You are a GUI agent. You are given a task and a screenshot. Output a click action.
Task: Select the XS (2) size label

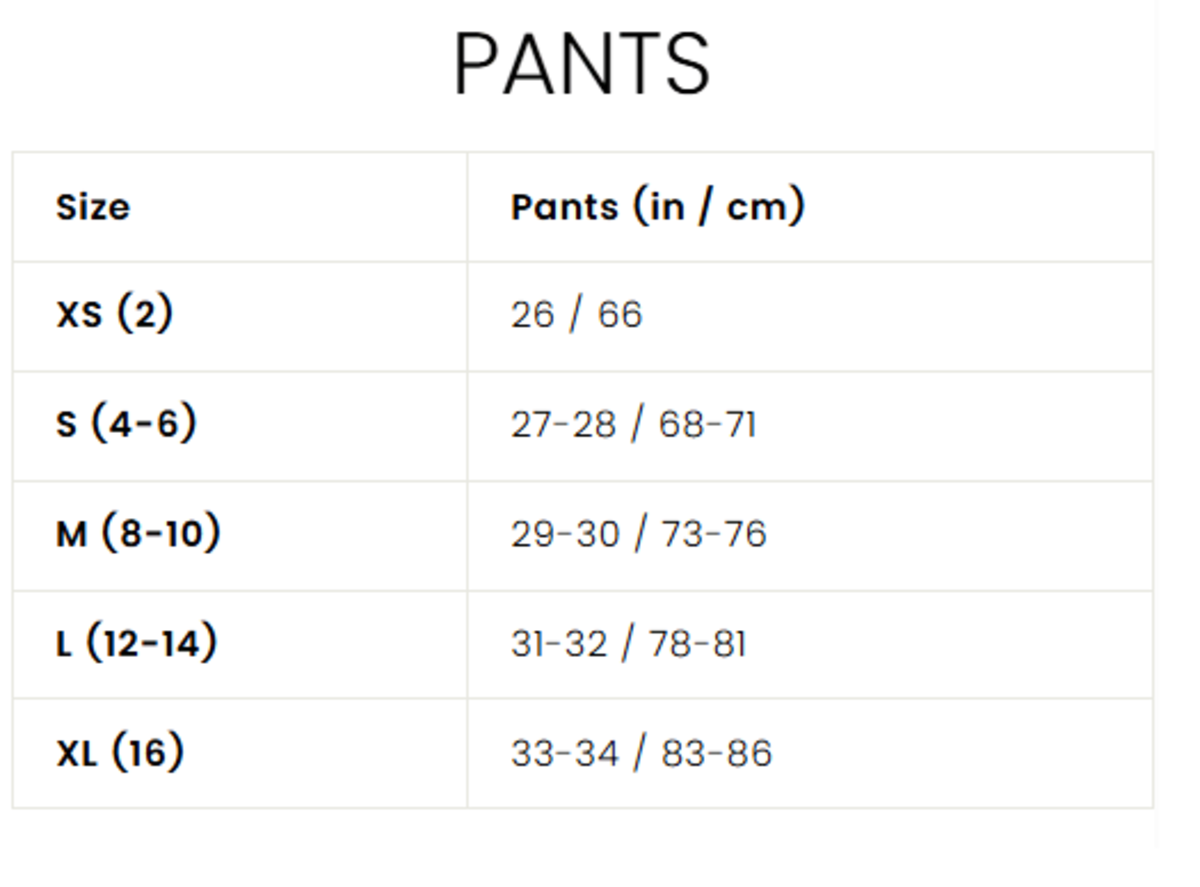pos(114,315)
